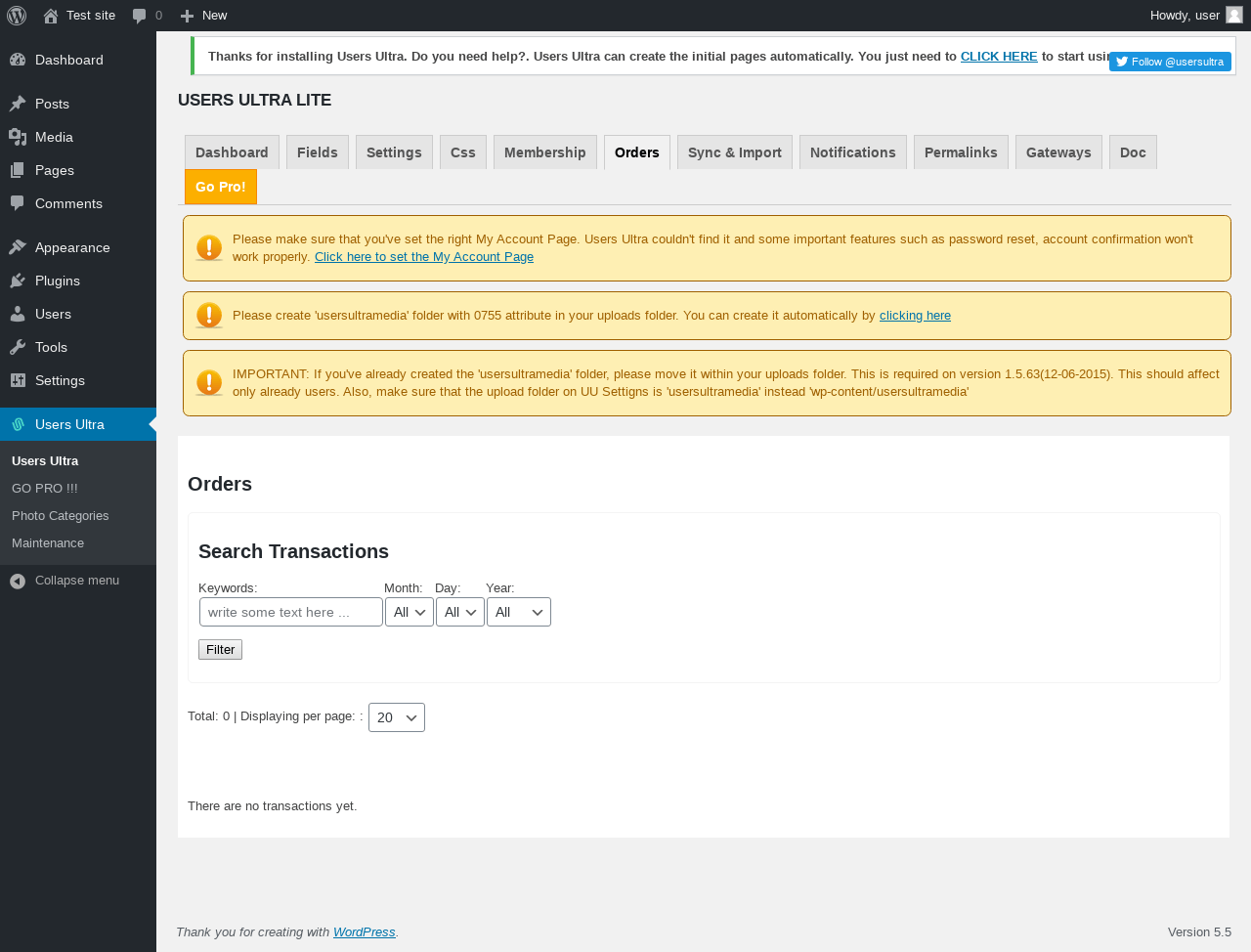Screen dimensions: 1251x952
Task: Click the Appearance paintbrush icon
Action: (18, 247)
